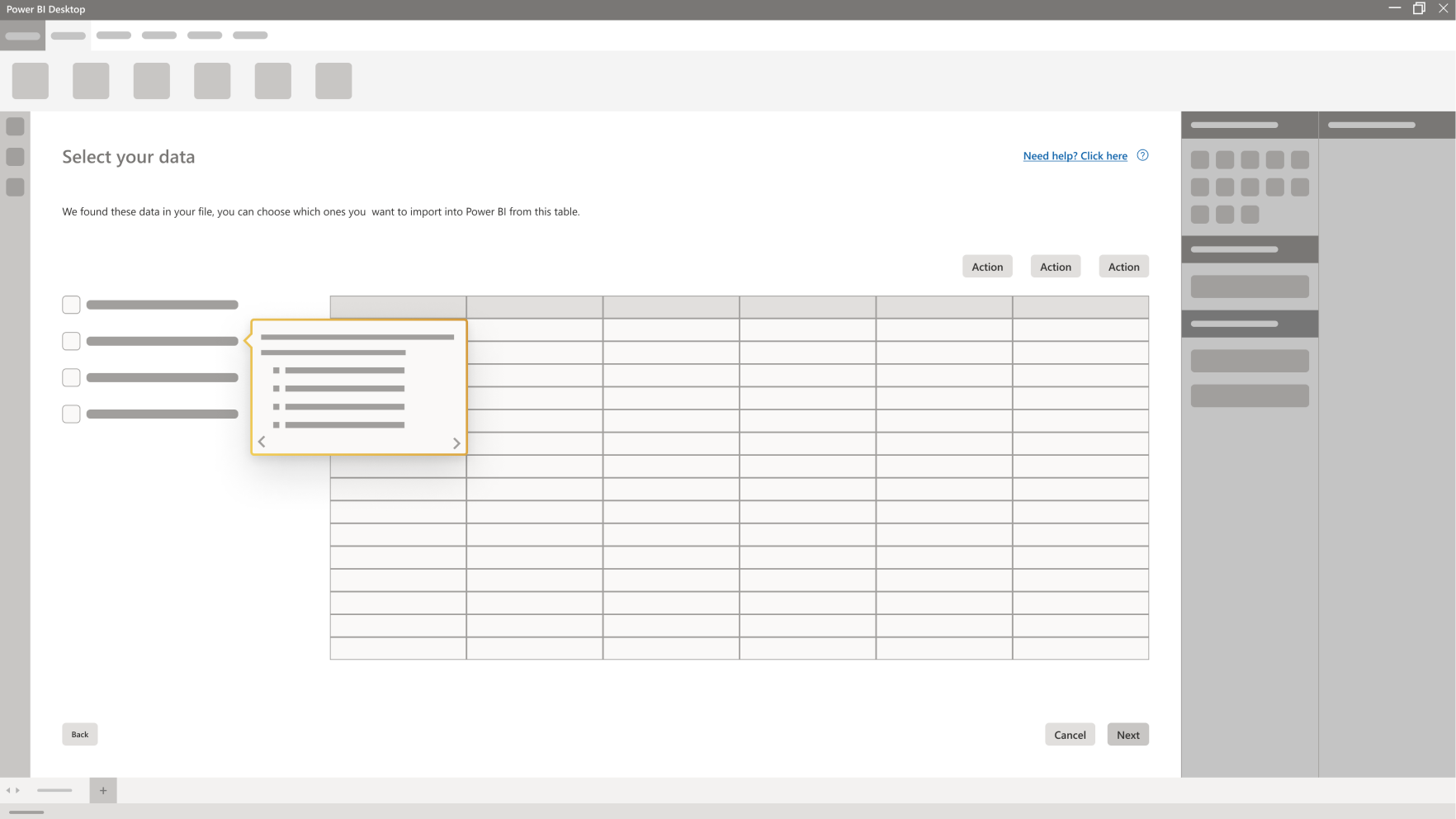This screenshot has height=819, width=1456.
Task: Click the first visualization icon in right pane
Action: click(x=1200, y=160)
